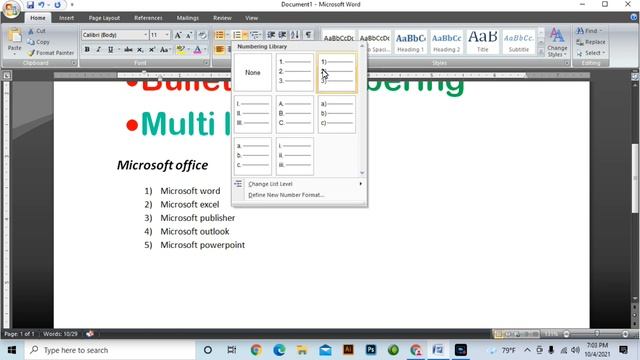Apply the red font color
Image resolution: width=640 pixels, height=360 pixels.
(198, 49)
